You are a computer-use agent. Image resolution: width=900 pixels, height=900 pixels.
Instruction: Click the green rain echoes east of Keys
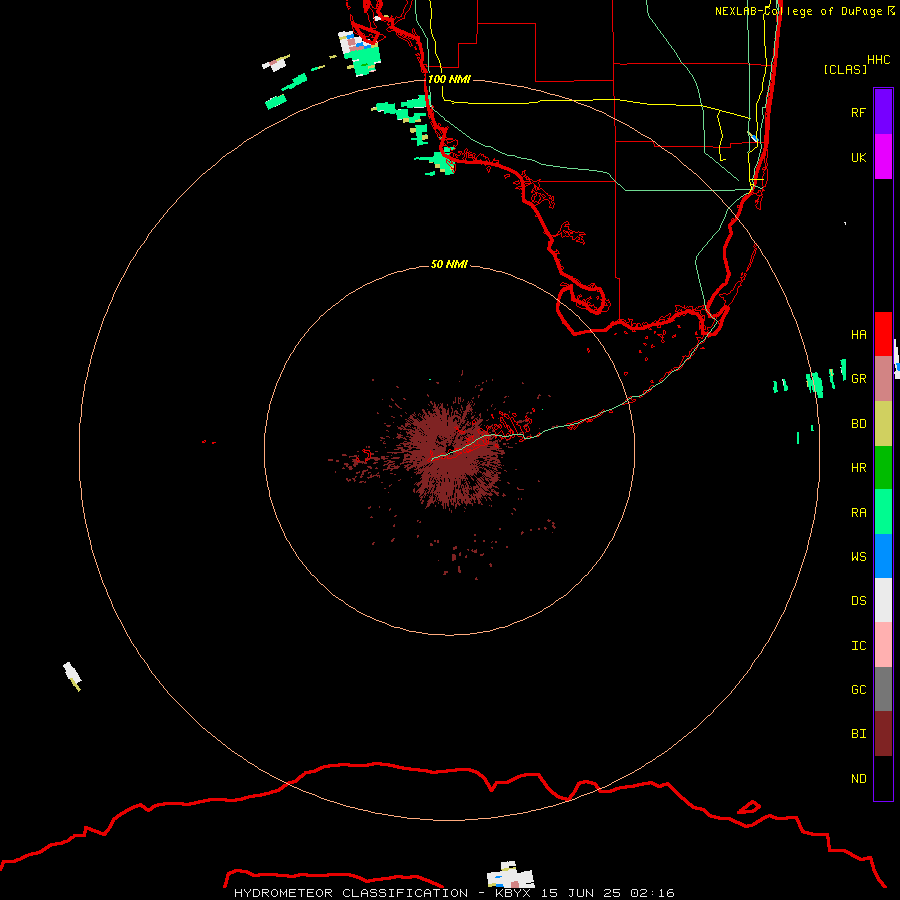[810, 380]
